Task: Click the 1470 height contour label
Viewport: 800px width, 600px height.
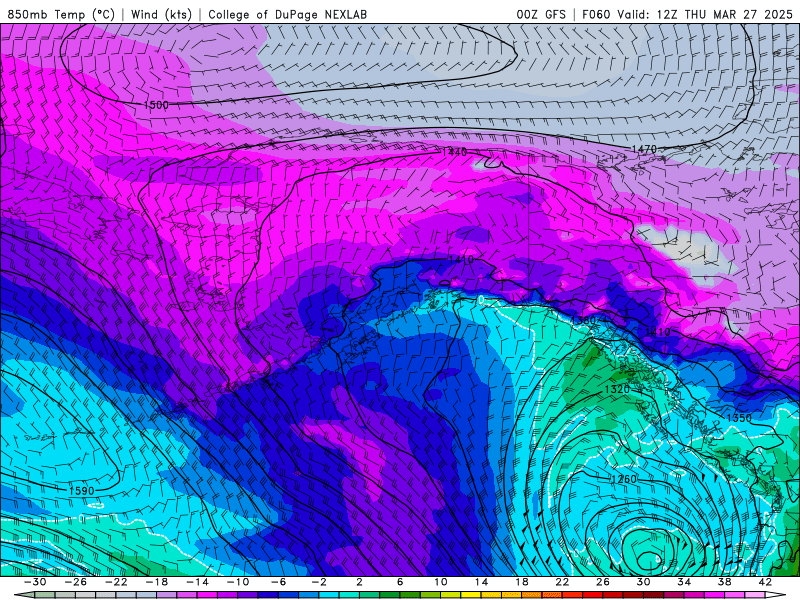Action: [644, 149]
